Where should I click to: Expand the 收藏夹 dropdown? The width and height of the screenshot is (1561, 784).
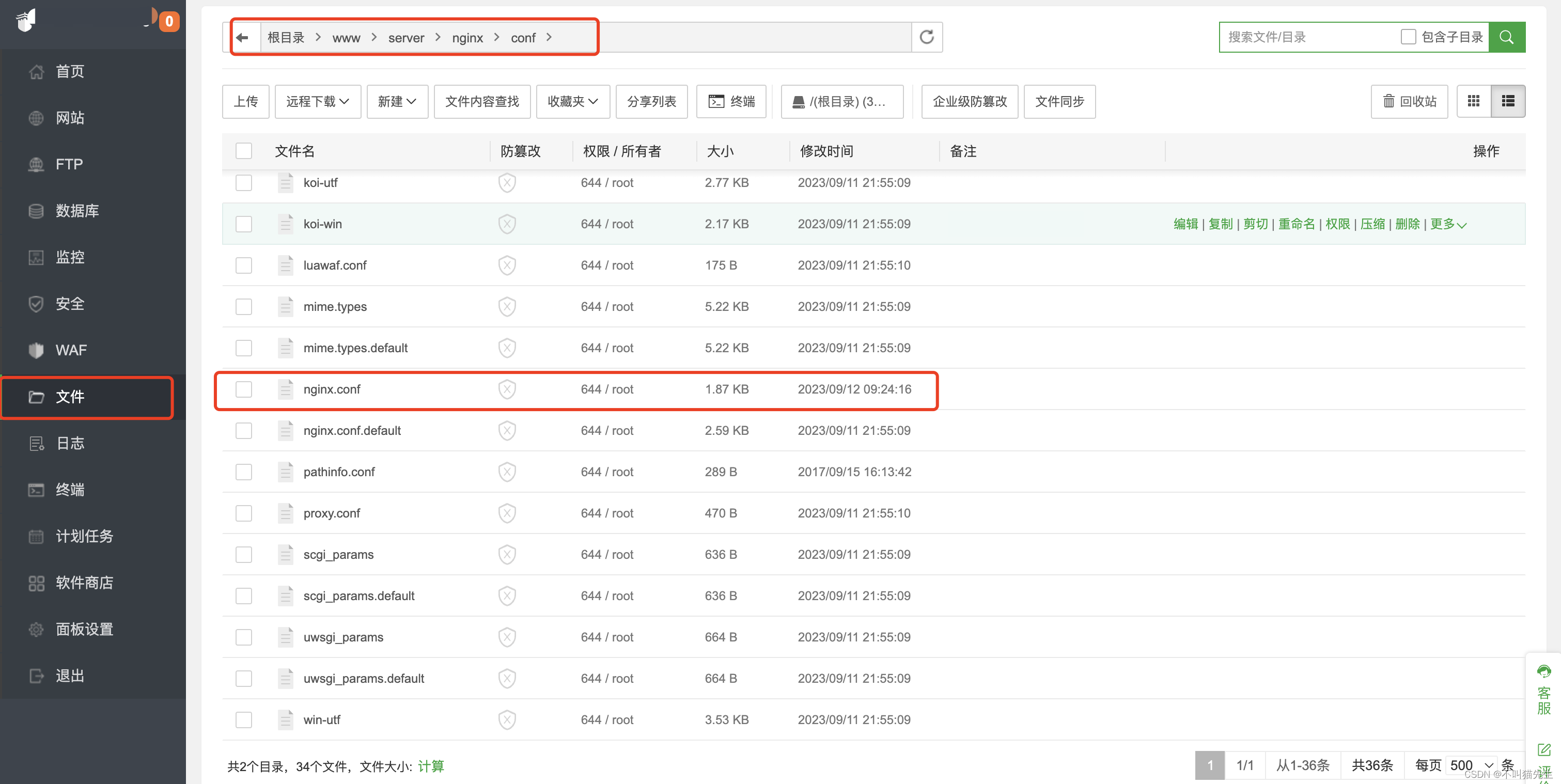pos(573,101)
